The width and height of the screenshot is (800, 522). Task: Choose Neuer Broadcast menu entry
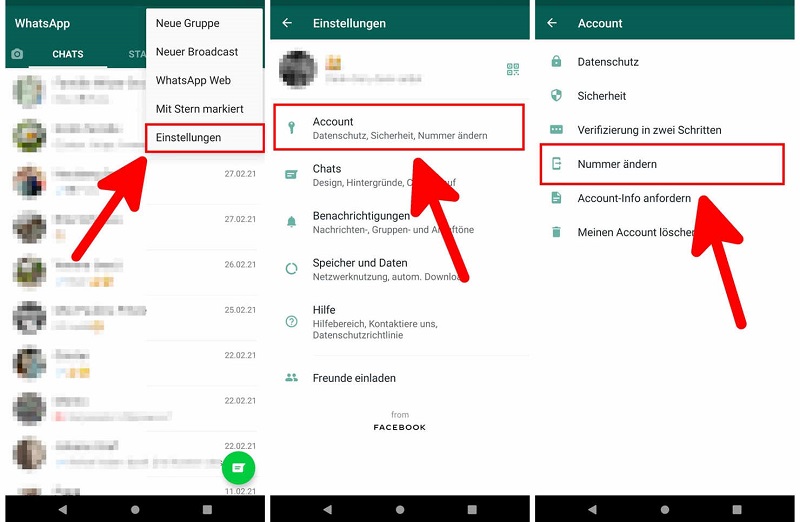click(x=205, y=52)
